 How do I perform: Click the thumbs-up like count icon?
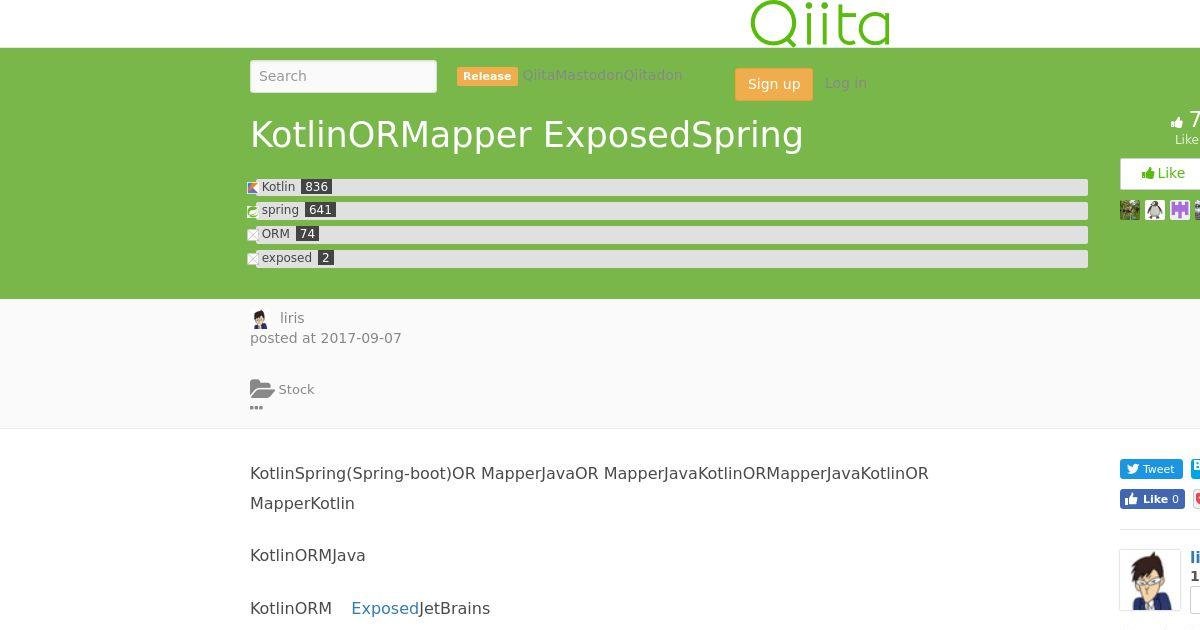(x=1177, y=123)
